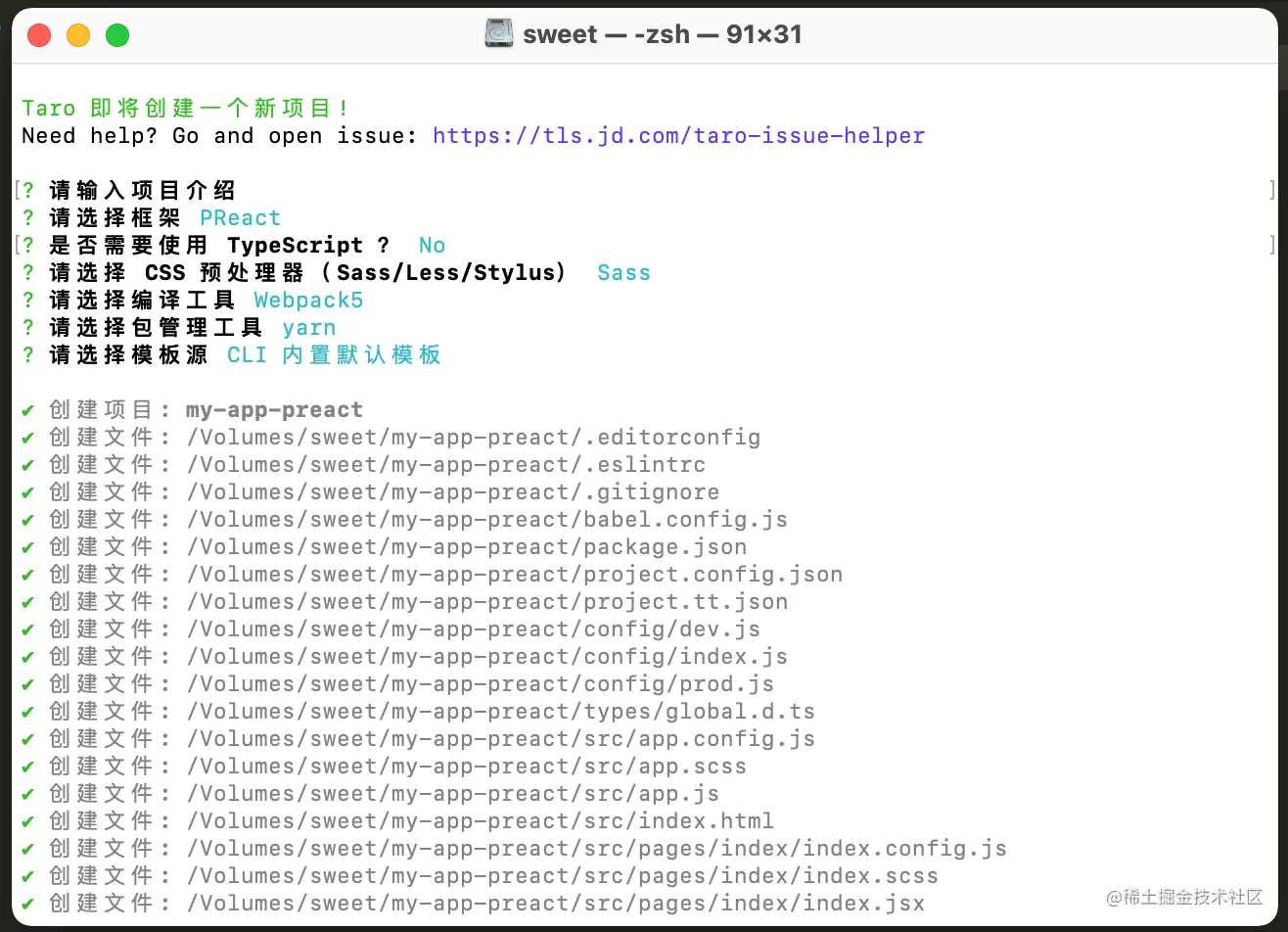
Task: Click the checkmark beside babel.config.js line
Action: pyautogui.click(x=28, y=520)
